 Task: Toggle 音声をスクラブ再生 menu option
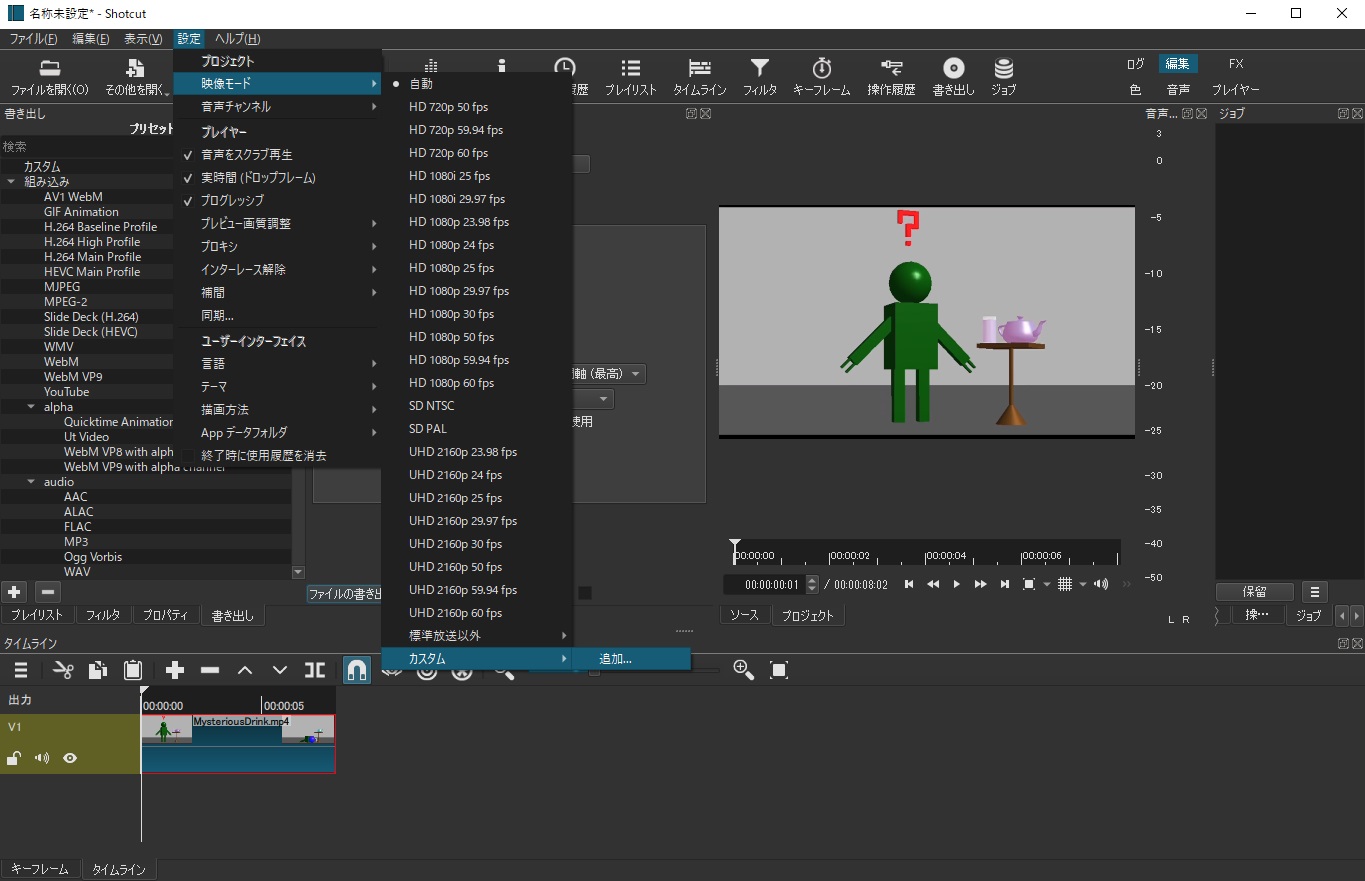point(277,155)
